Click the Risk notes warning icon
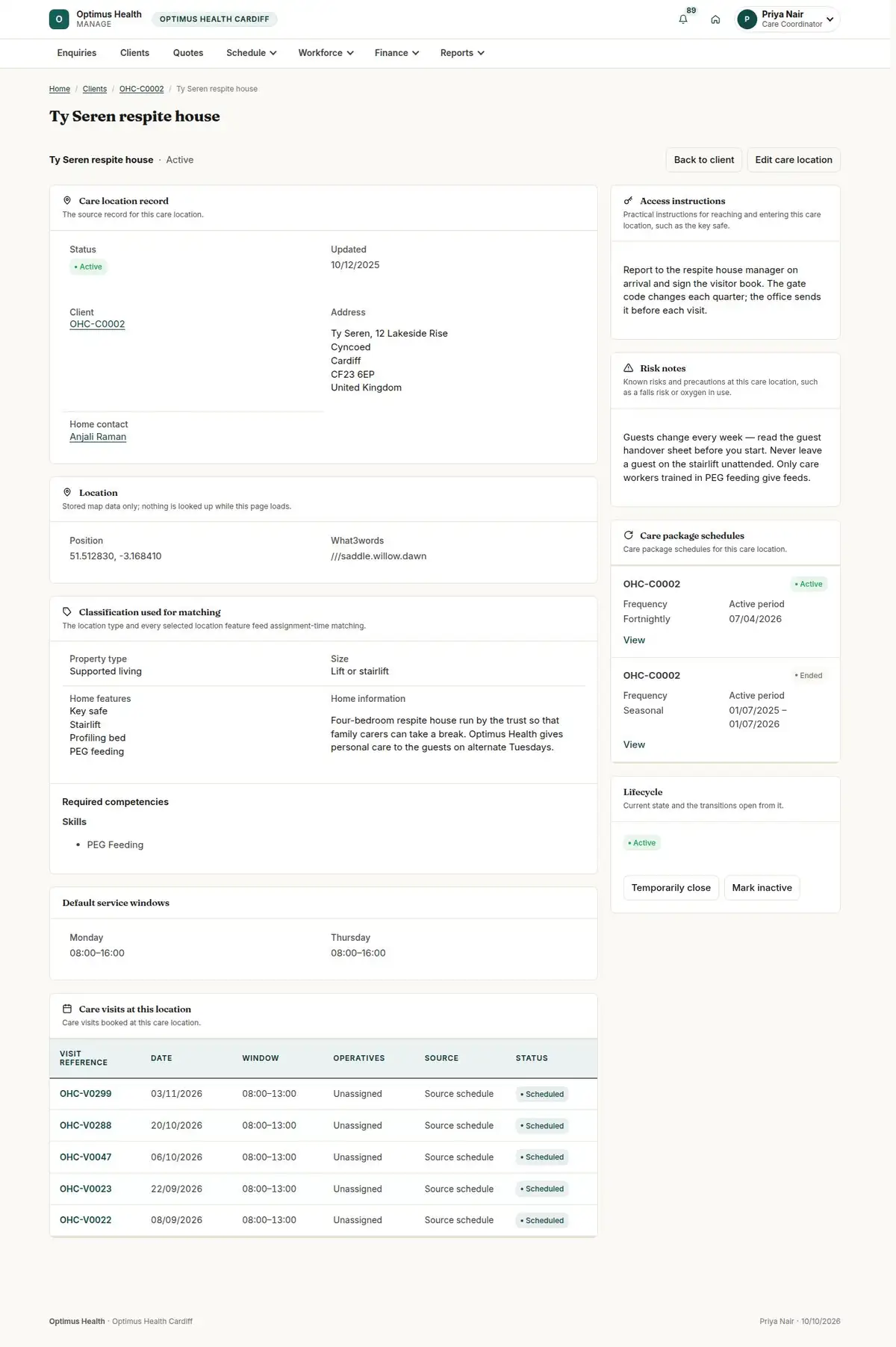The height and width of the screenshot is (1347, 896). pos(629,368)
